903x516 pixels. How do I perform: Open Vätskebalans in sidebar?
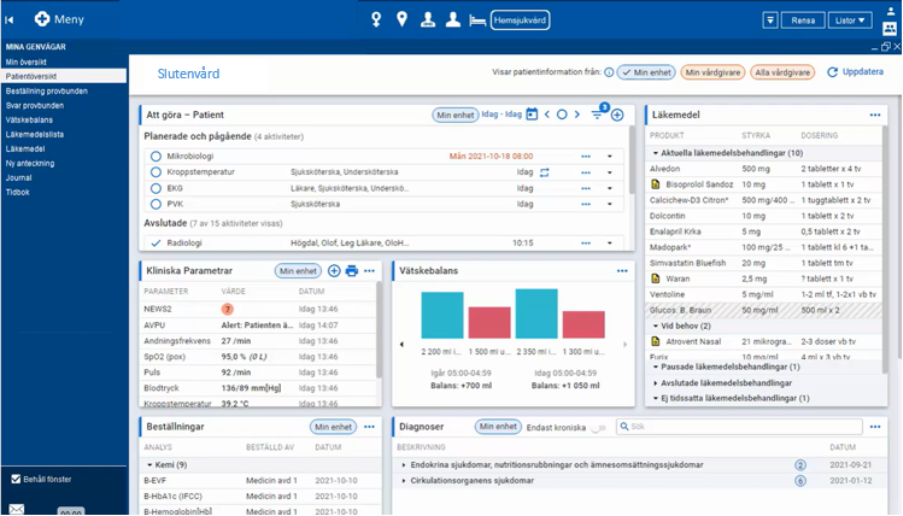pos(29,120)
